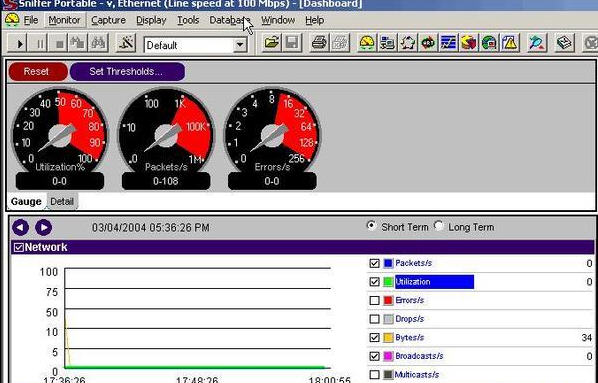Open the Capture Panel toolbar icon
598x383 pixels.
click(537, 43)
